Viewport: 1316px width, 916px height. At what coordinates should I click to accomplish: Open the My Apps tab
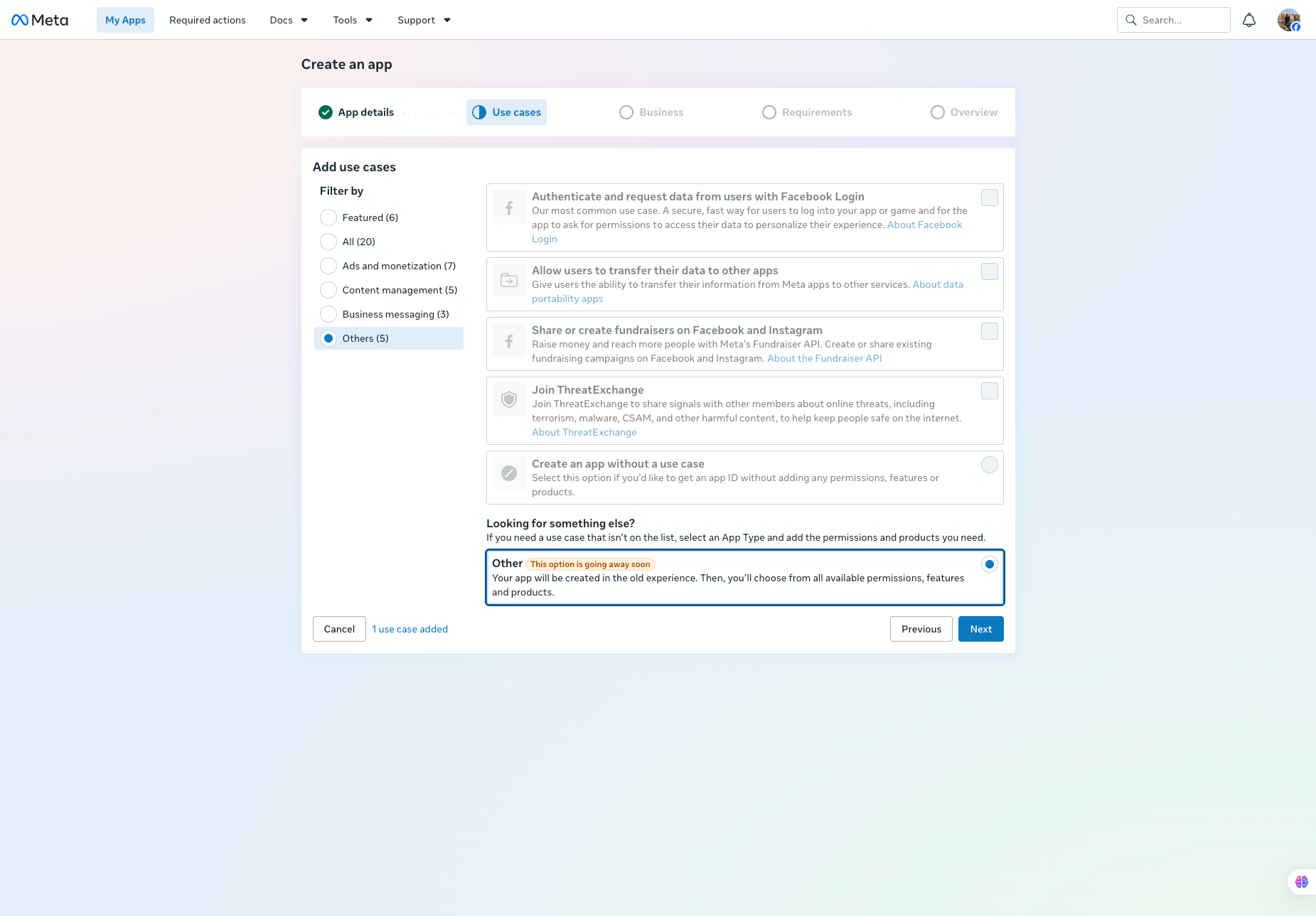click(125, 20)
